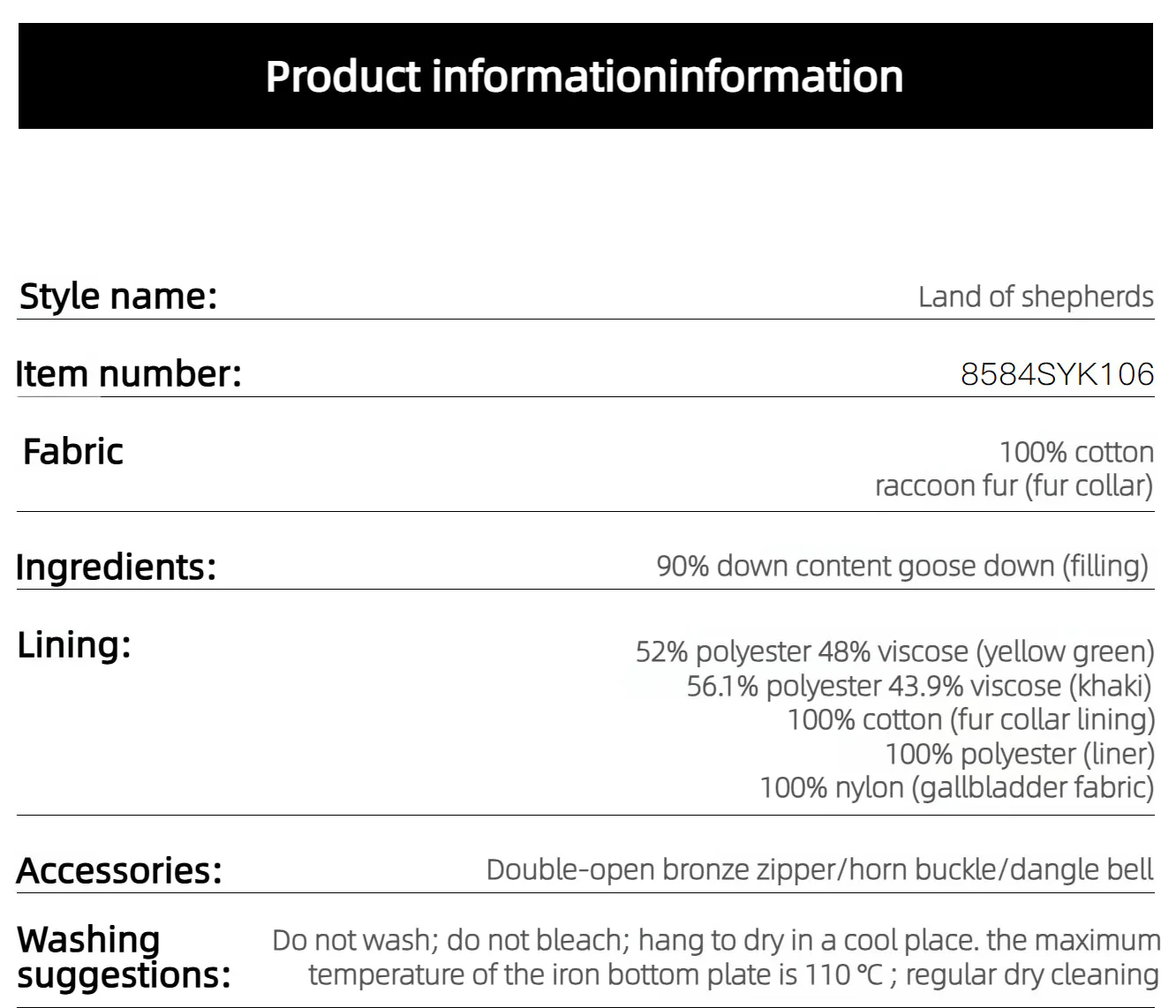Click the 100% nylon gallbladder fabric text
This screenshot has width=1176, height=1008.
957,787
